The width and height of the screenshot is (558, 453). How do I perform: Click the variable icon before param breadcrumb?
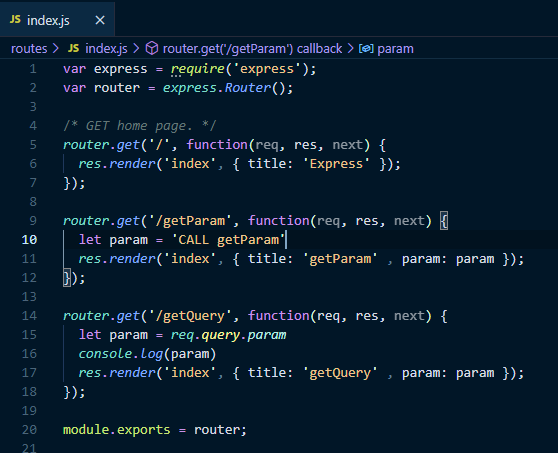pyautogui.click(x=366, y=48)
